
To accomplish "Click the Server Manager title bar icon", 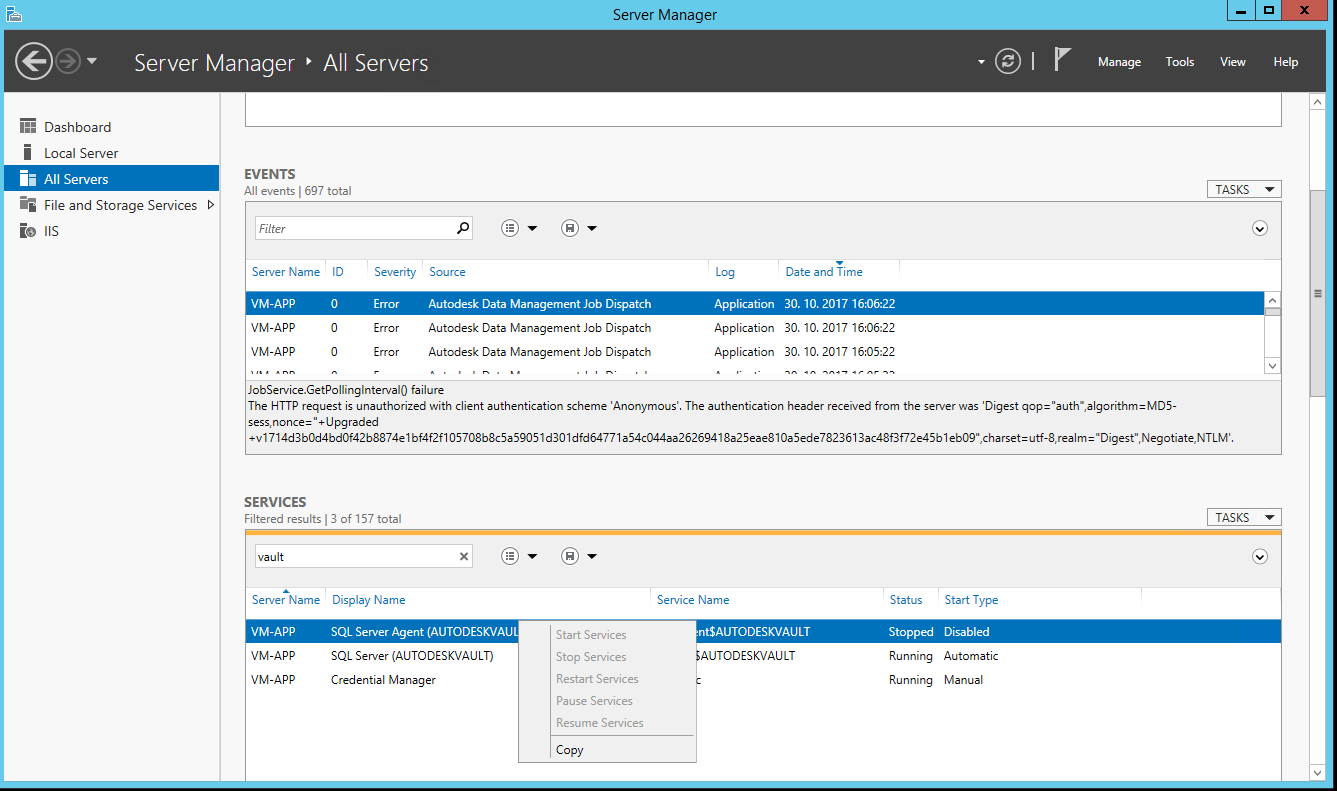I will [12, 13].
